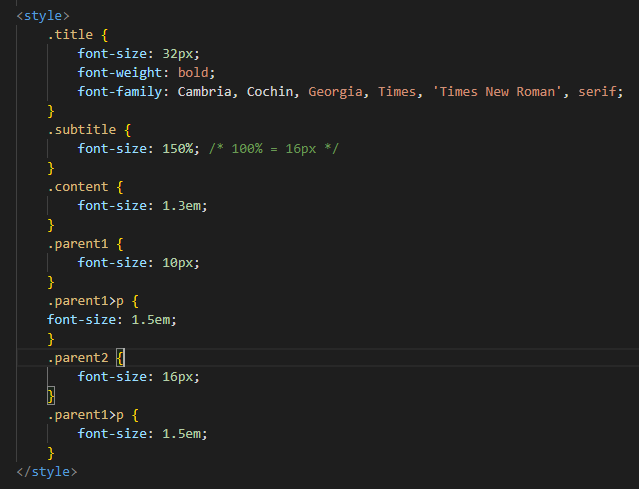Click the highlighted opening brace after .parent2
Image resolution: width=639 pixels, height=489 pixels.
[120, 358]
